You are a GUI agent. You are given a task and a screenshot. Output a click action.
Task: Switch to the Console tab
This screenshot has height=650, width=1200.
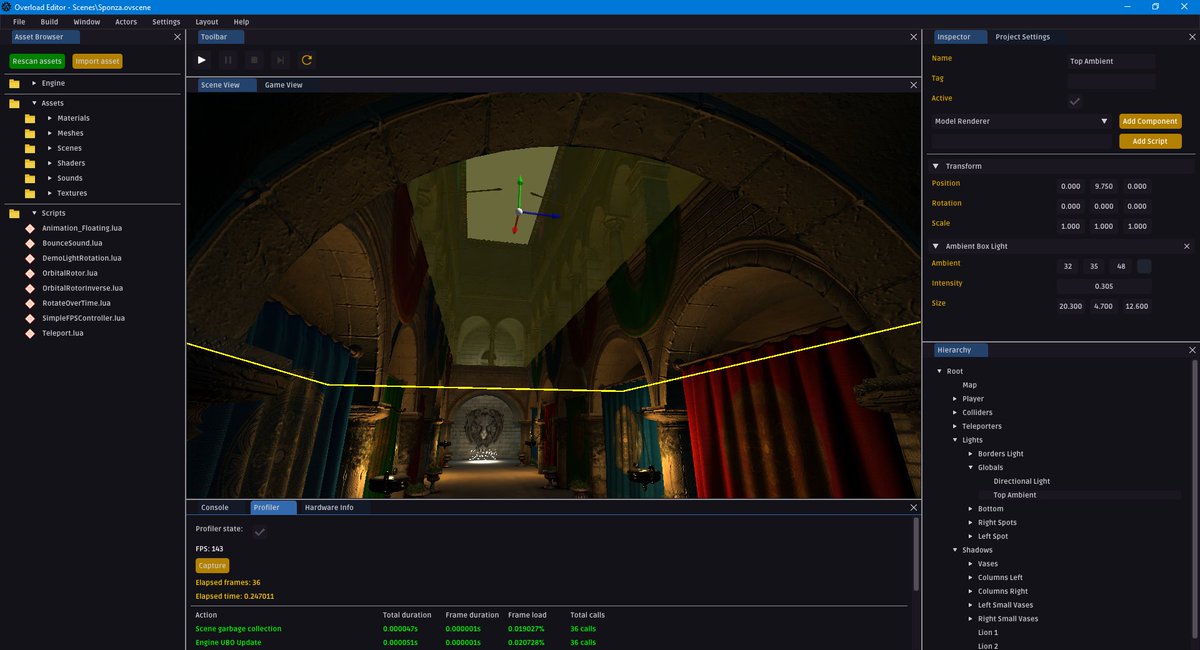(x=215, y=507)
